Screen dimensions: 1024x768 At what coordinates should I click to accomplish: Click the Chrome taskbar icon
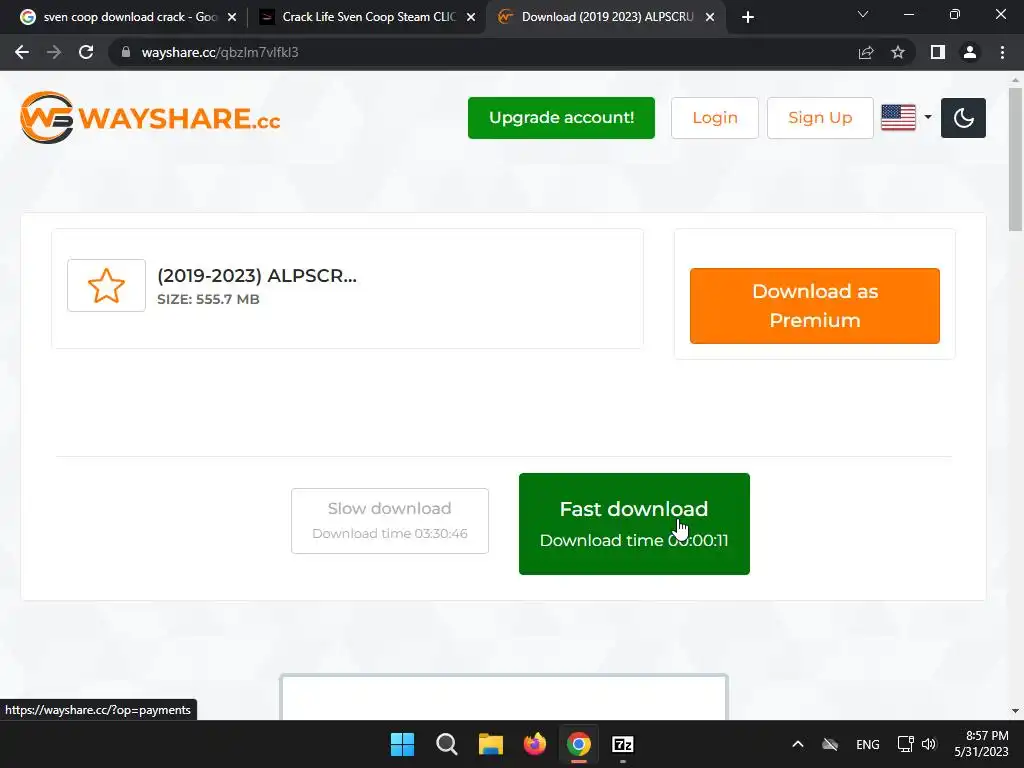click(x=579, y=744)
